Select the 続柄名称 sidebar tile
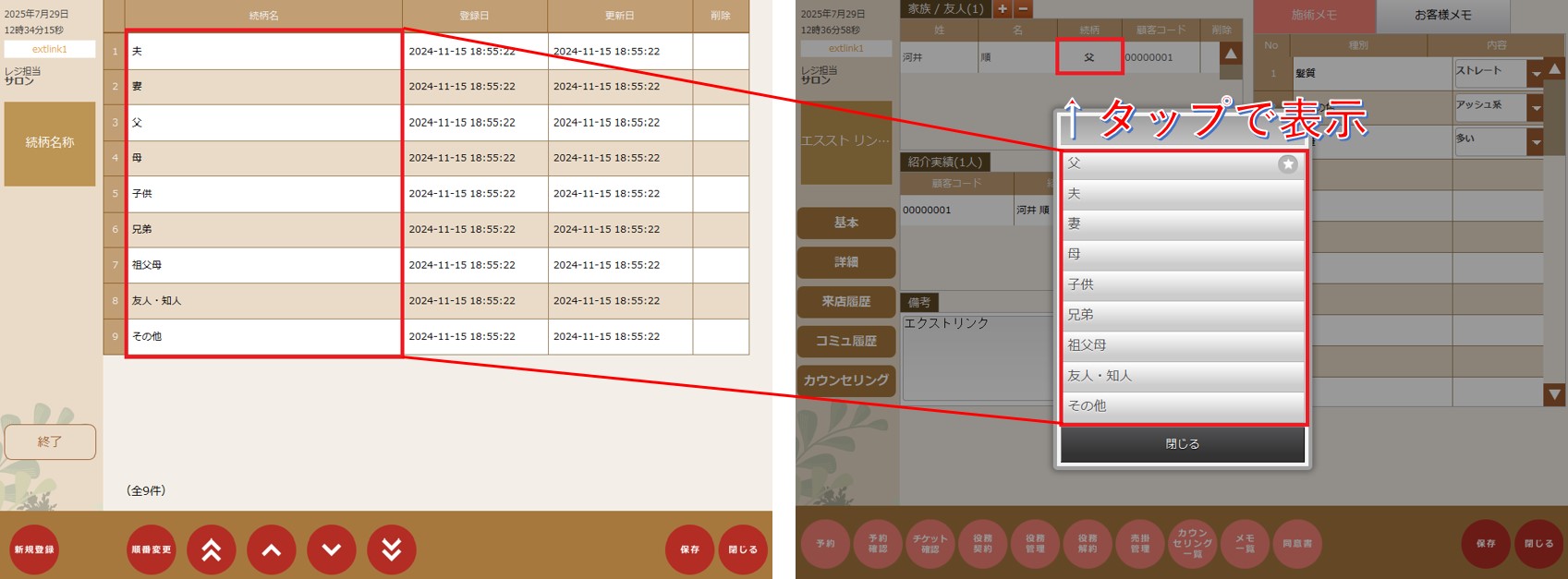 tap(50, 143)
